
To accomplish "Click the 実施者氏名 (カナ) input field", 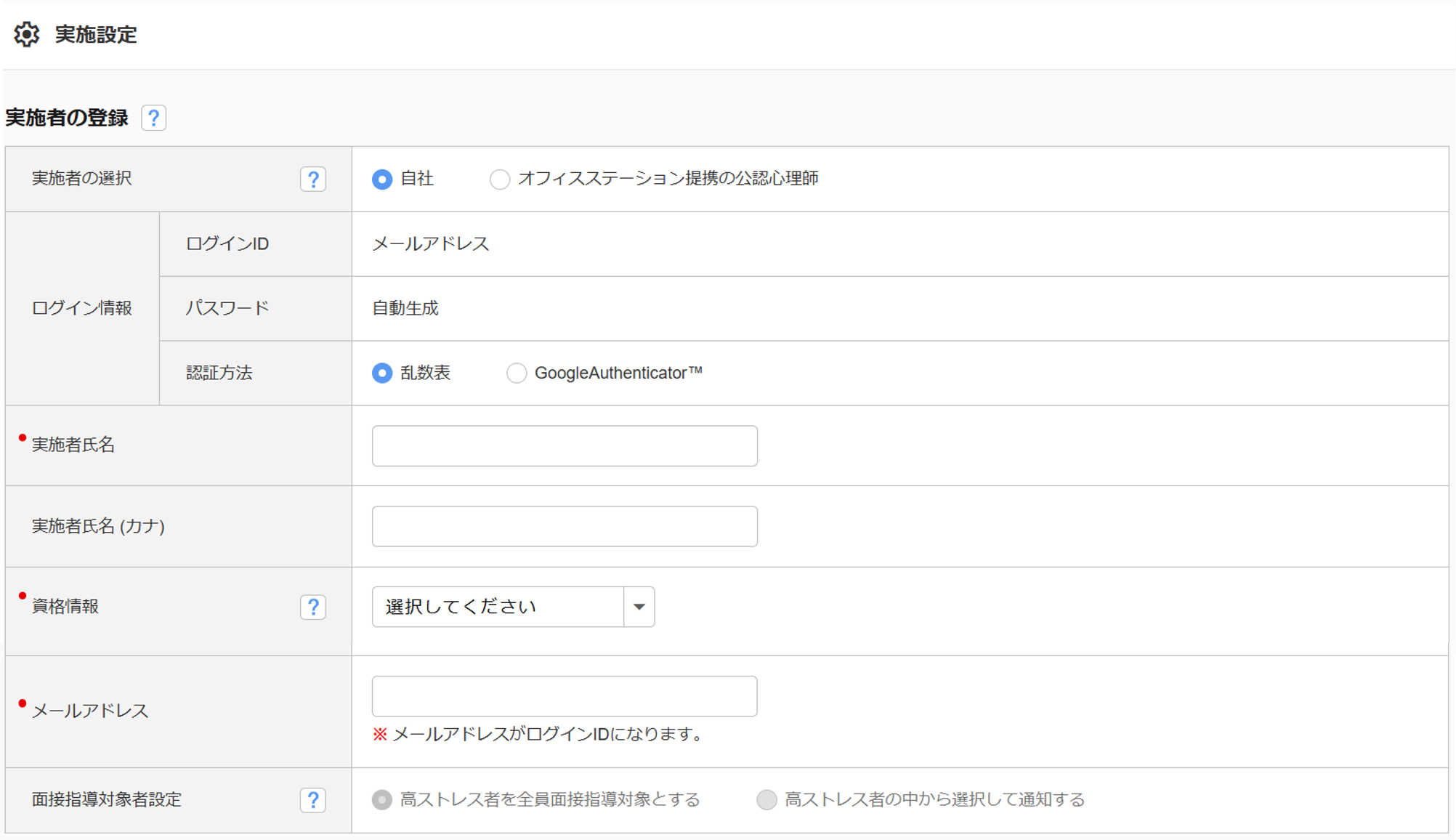I will click(565, 526).
